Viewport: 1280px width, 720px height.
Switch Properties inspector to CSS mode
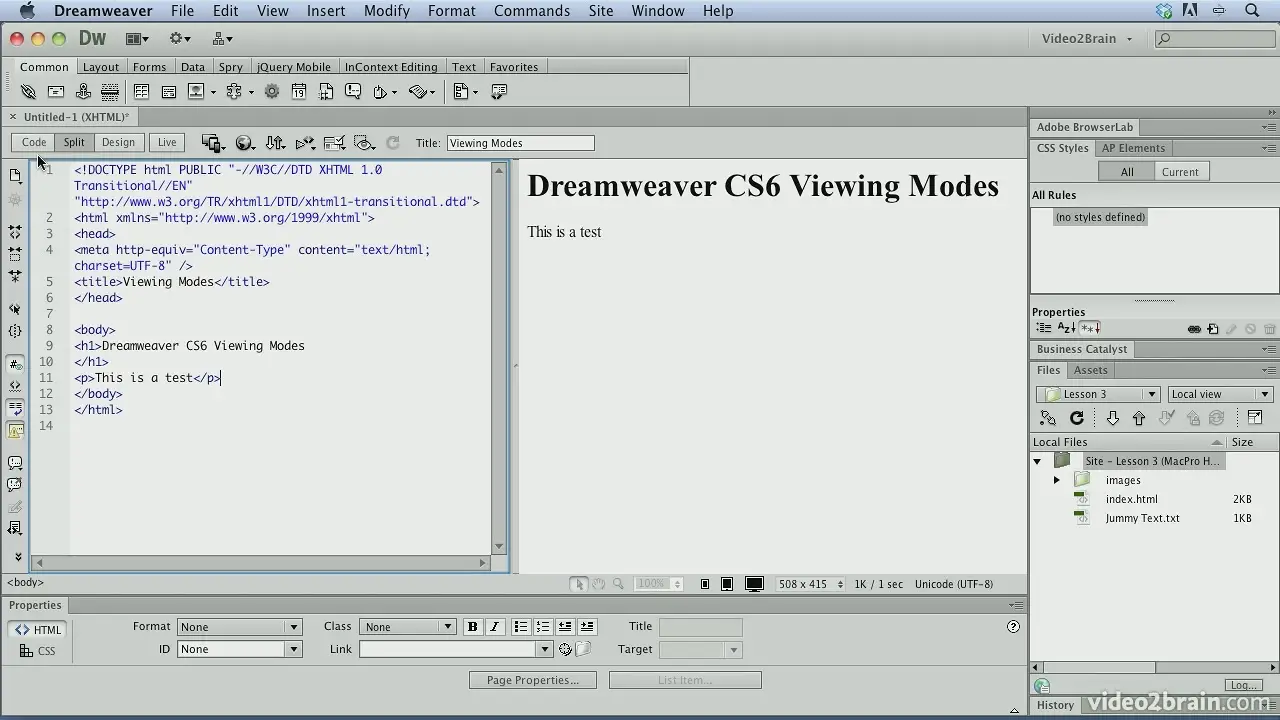coord(38,651)
